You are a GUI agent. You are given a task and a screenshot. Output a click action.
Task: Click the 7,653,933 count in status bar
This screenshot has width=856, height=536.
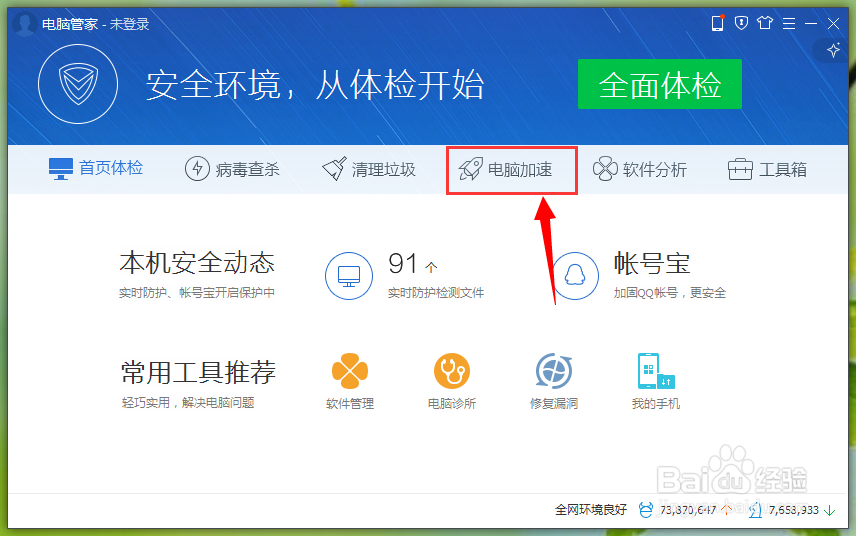(794, 510)
